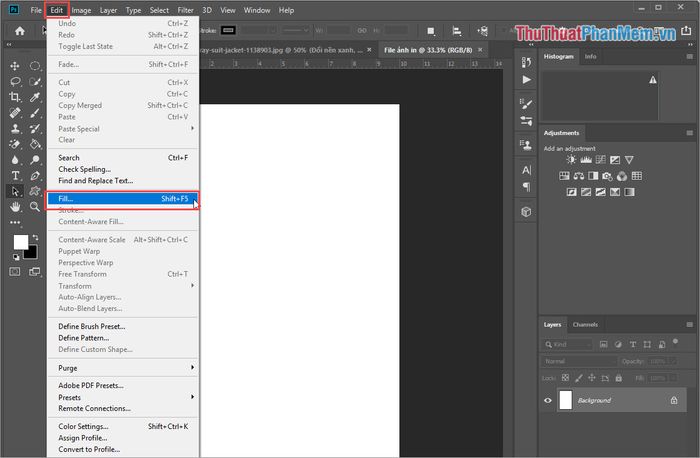Select the Clone Stamp tool
This screenshot has width=700, height=458.
point(15,129)
